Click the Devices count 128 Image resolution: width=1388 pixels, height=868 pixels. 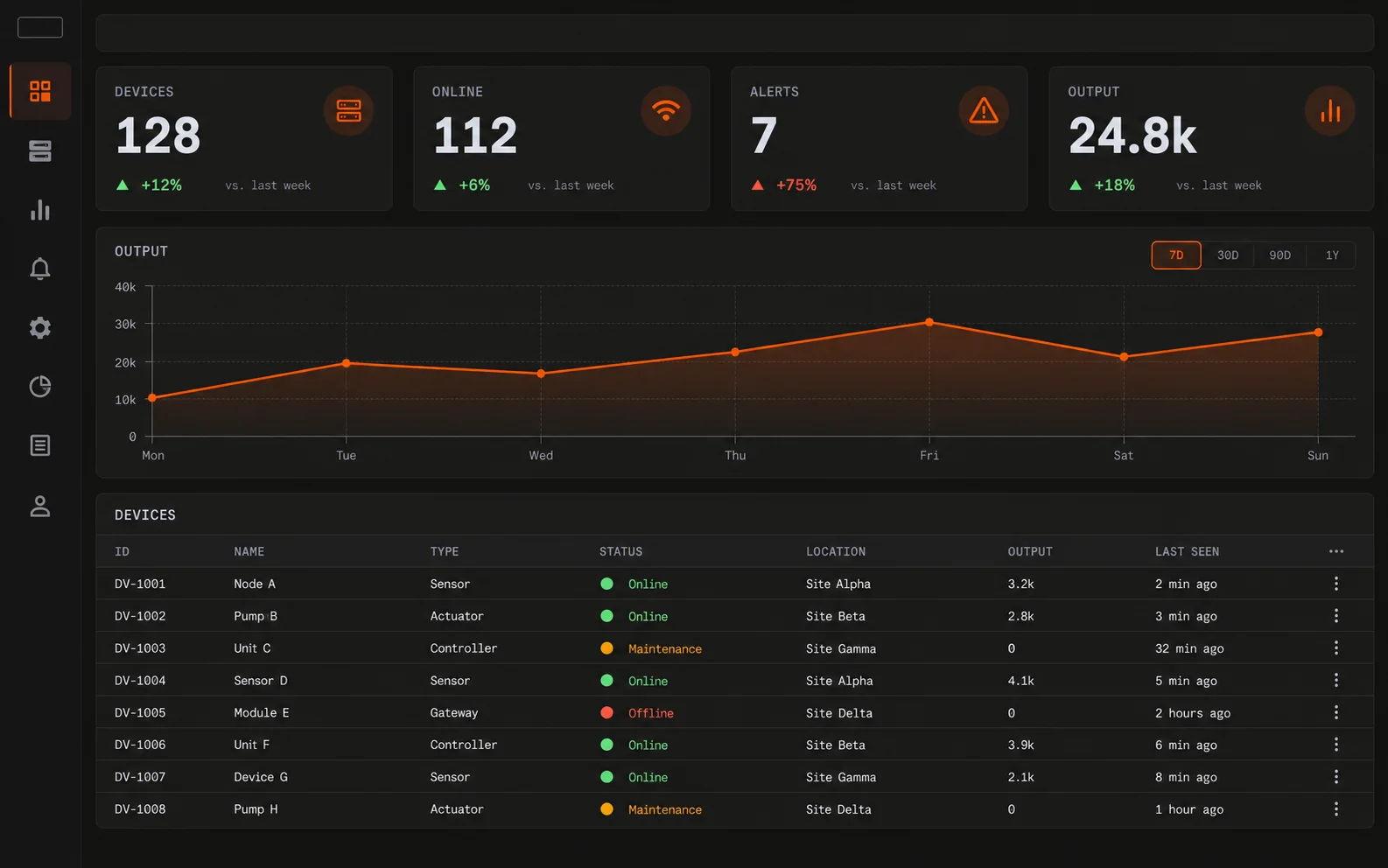point(158,136)
